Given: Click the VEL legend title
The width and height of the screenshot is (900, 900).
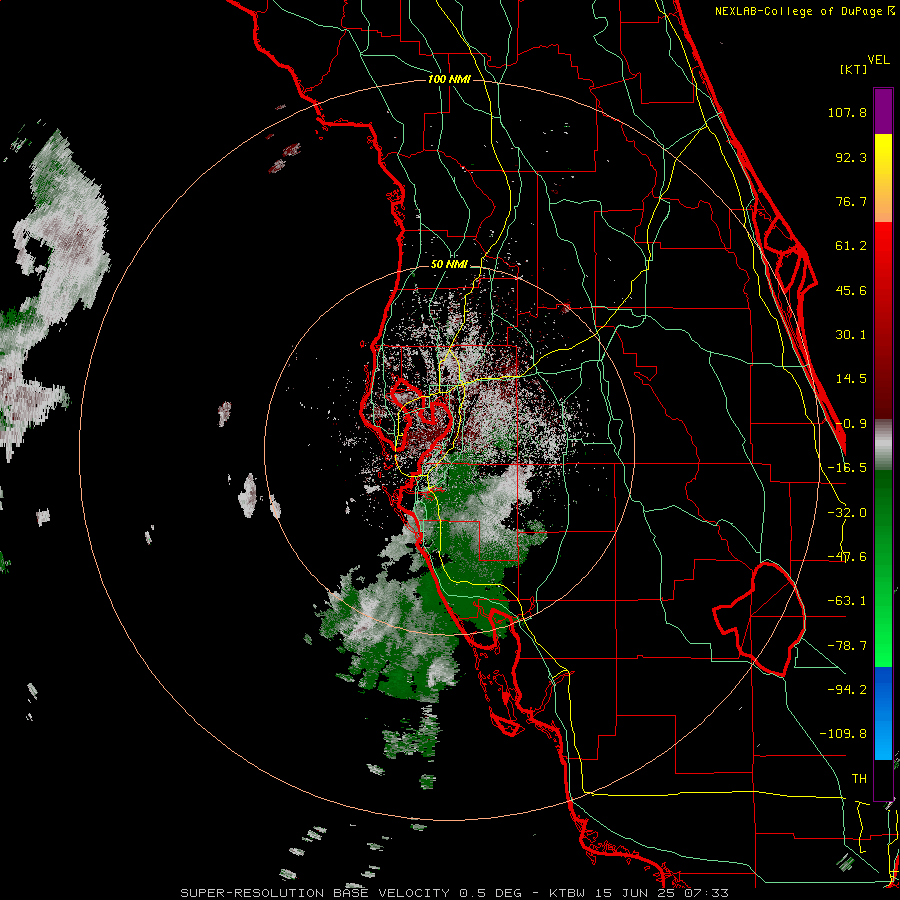Looking at the screenshot, I should tap(878, 60).
